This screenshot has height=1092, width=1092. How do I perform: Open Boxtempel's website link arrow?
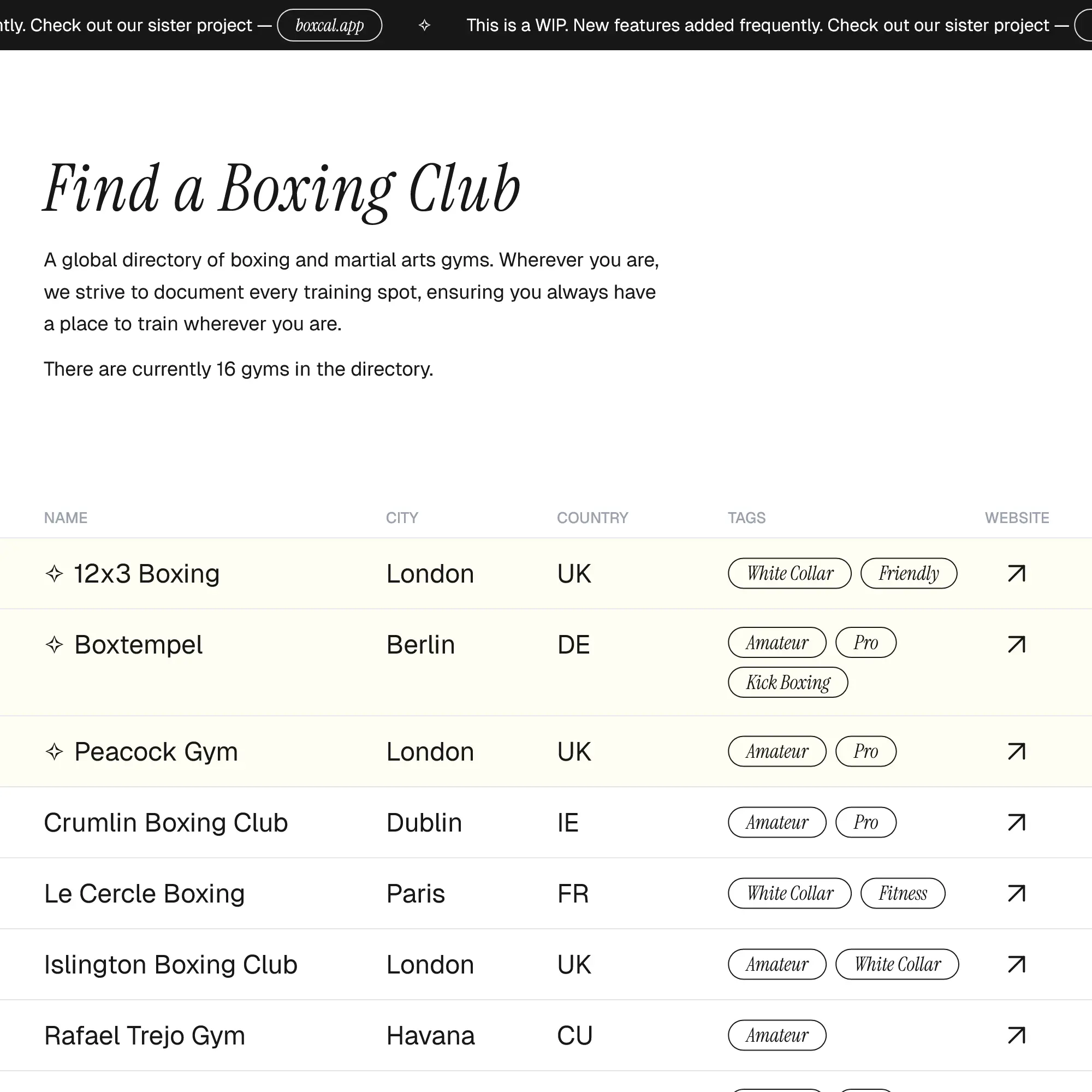pos(1016,644)
